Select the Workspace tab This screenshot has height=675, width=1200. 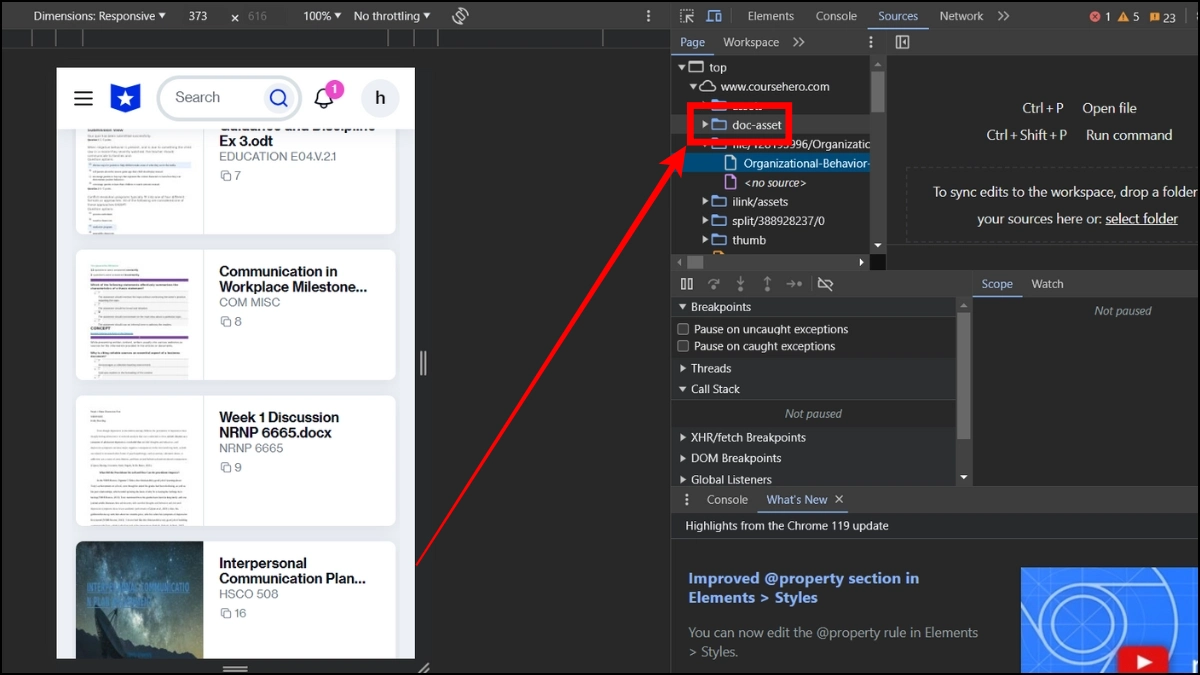click(x=751, y=42)
